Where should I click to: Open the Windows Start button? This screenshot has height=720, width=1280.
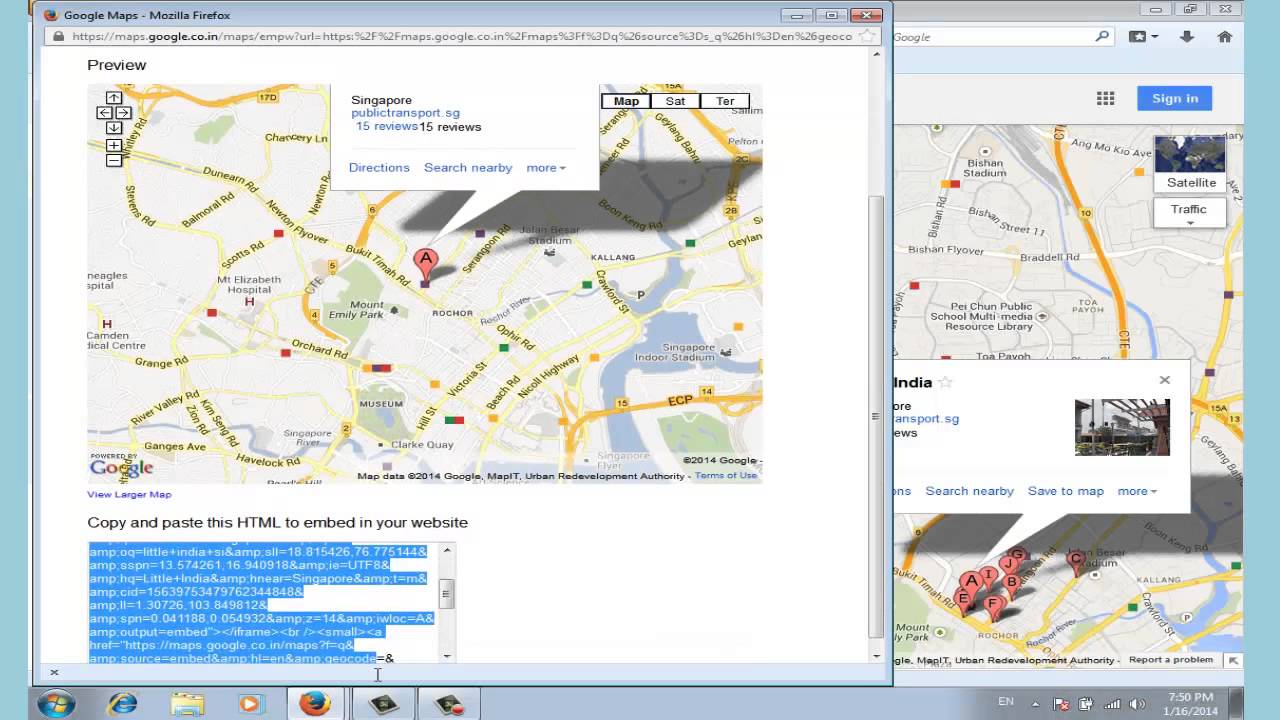56,703
